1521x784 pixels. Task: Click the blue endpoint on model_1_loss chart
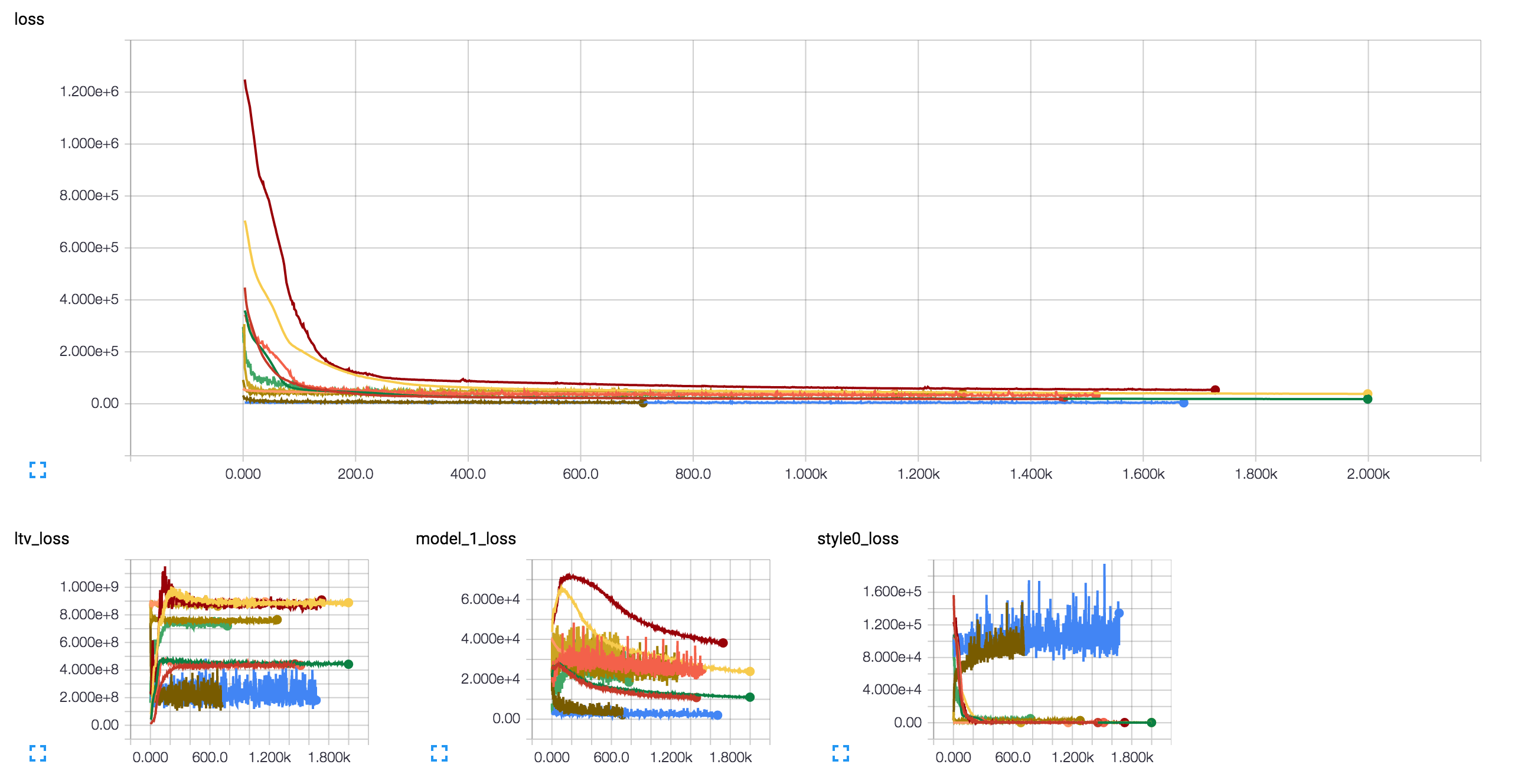point(717,715)
